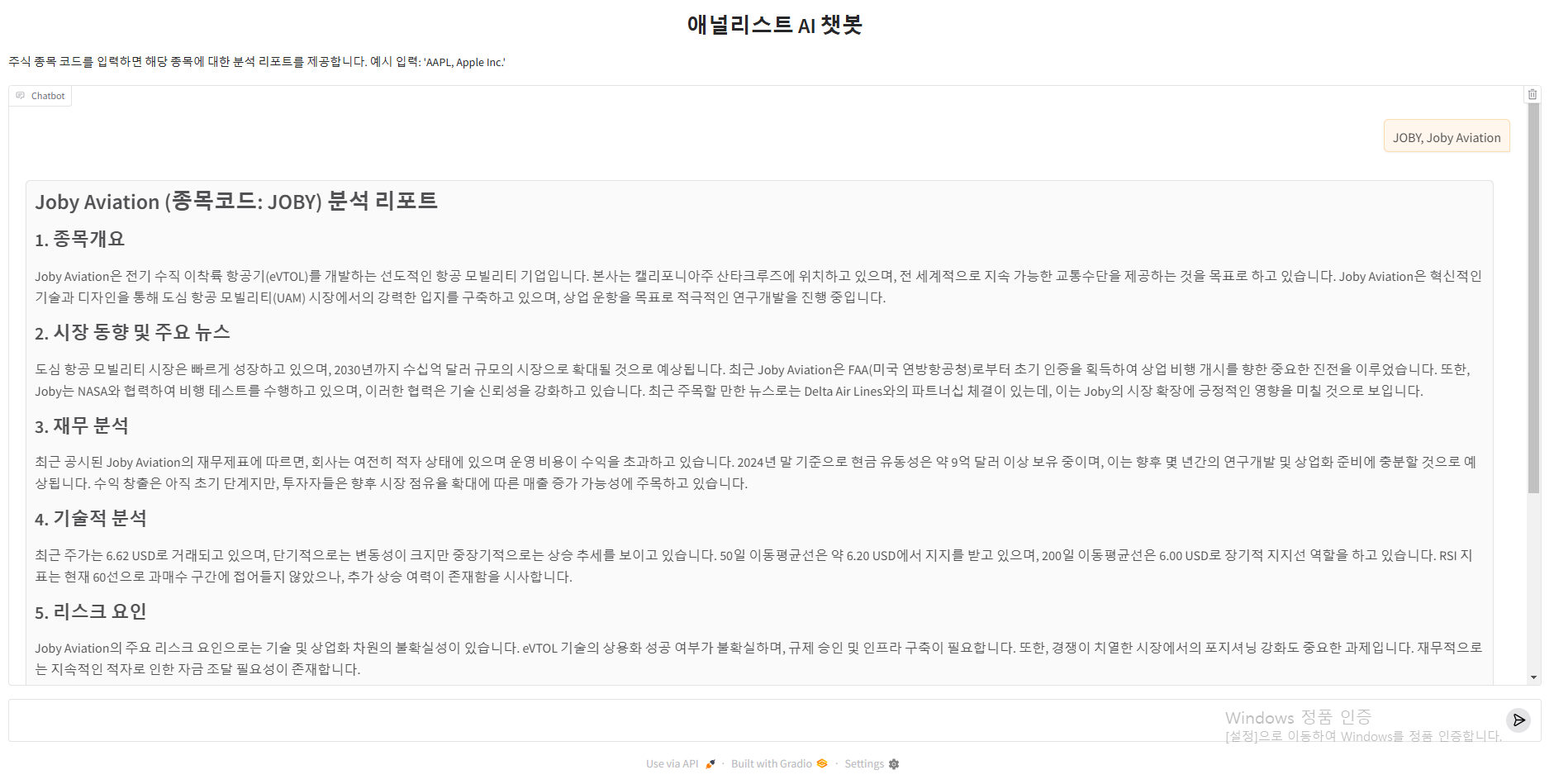Click the message input text field
Image resolution: width=1554 pixels, height=784 pixels.
click(578, 720)
